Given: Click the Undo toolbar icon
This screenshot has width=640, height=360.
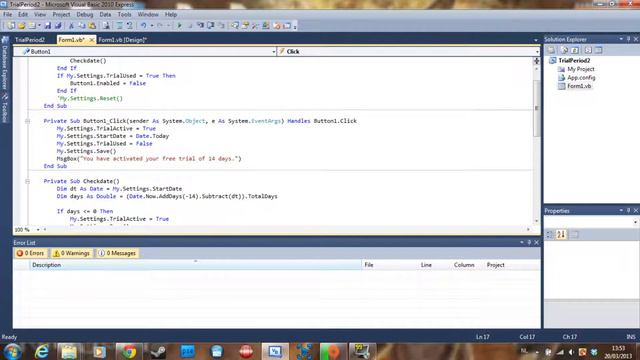Looking at the screenshot, I should coord(143,26).
